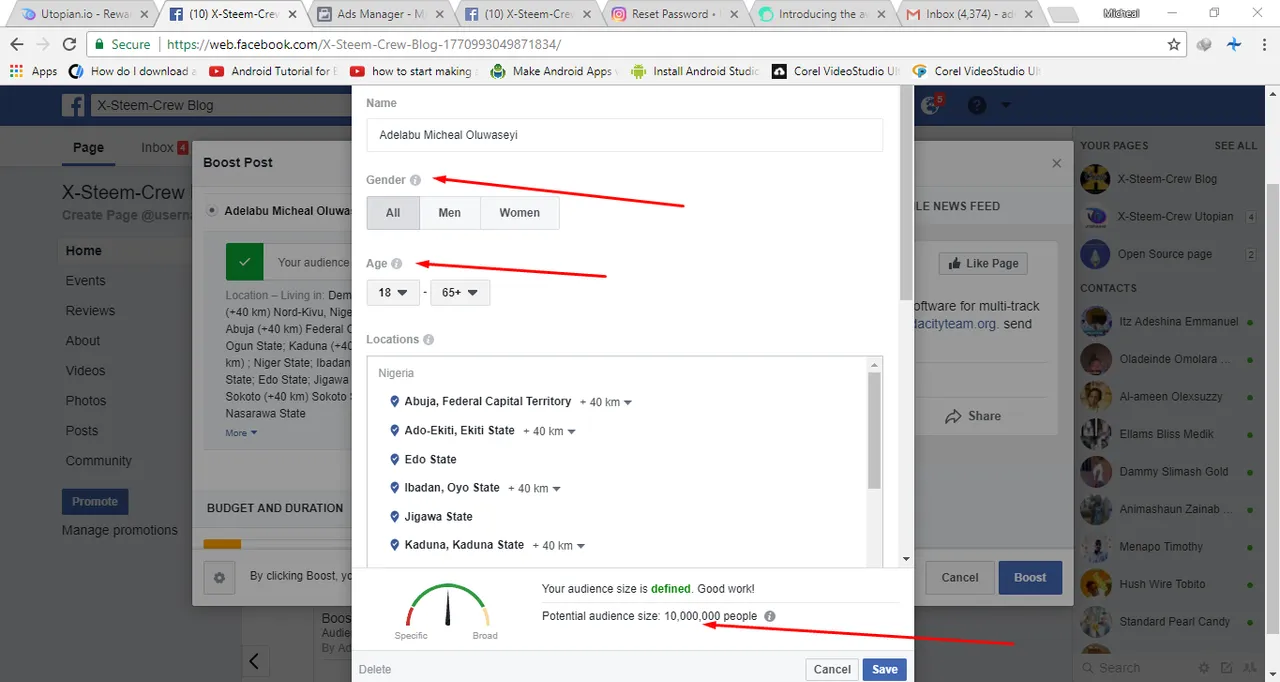This screenshot has height=682, width=1280.
Task: Click the previous arrow below Boost Post
Action: (254, 661)
